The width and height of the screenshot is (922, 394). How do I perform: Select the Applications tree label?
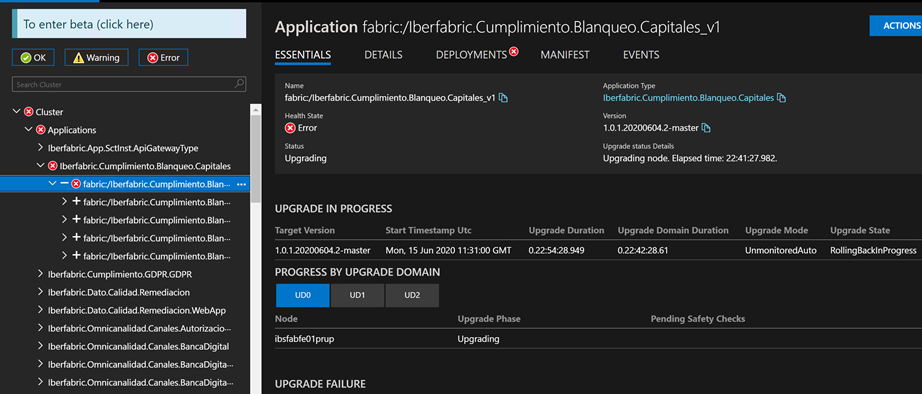72,130
